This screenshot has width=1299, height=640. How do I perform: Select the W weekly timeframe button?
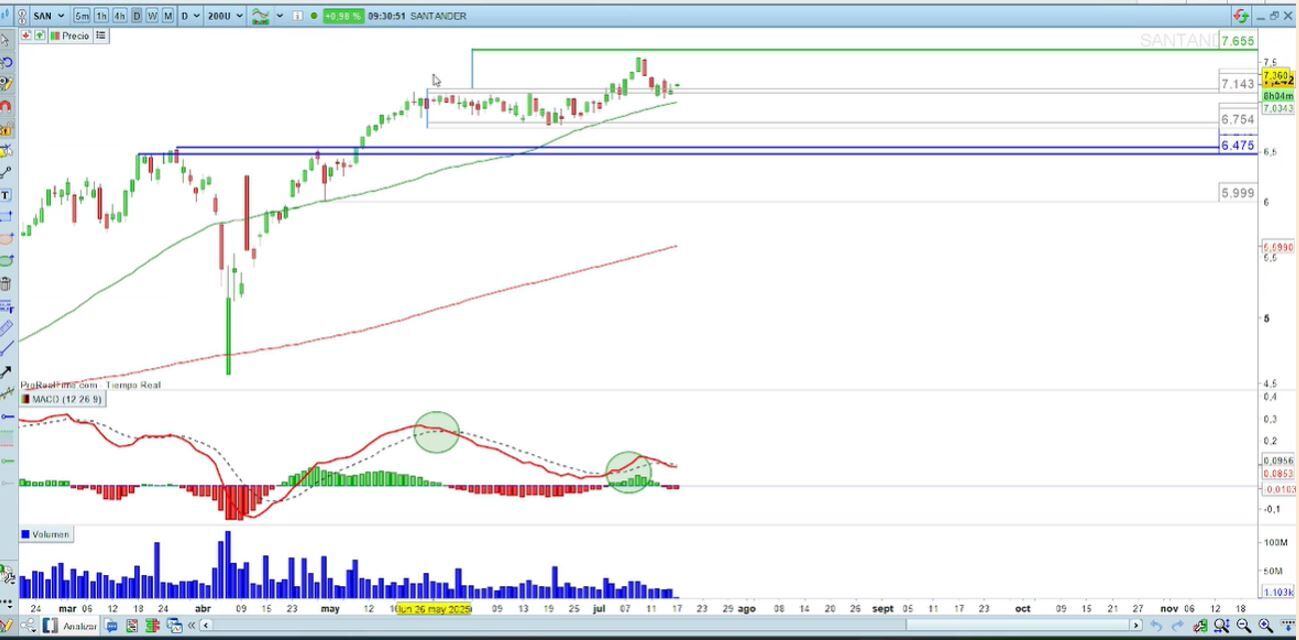pos(152,16)
